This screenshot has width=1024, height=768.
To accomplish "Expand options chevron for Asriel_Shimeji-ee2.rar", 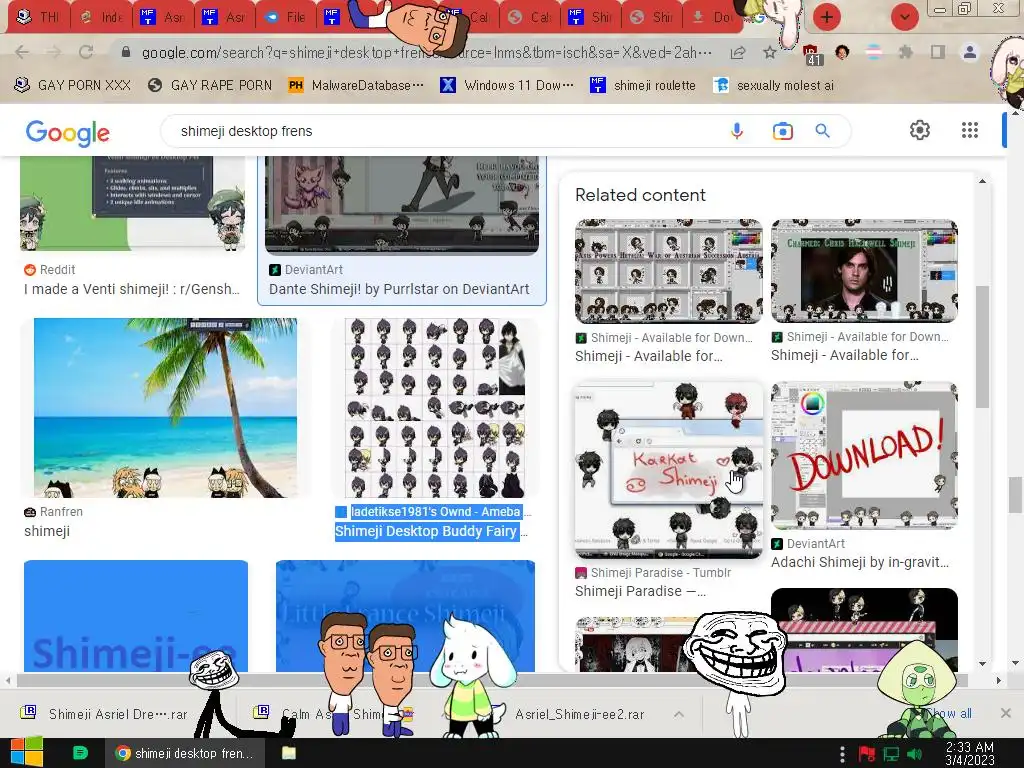I will 679,714.
